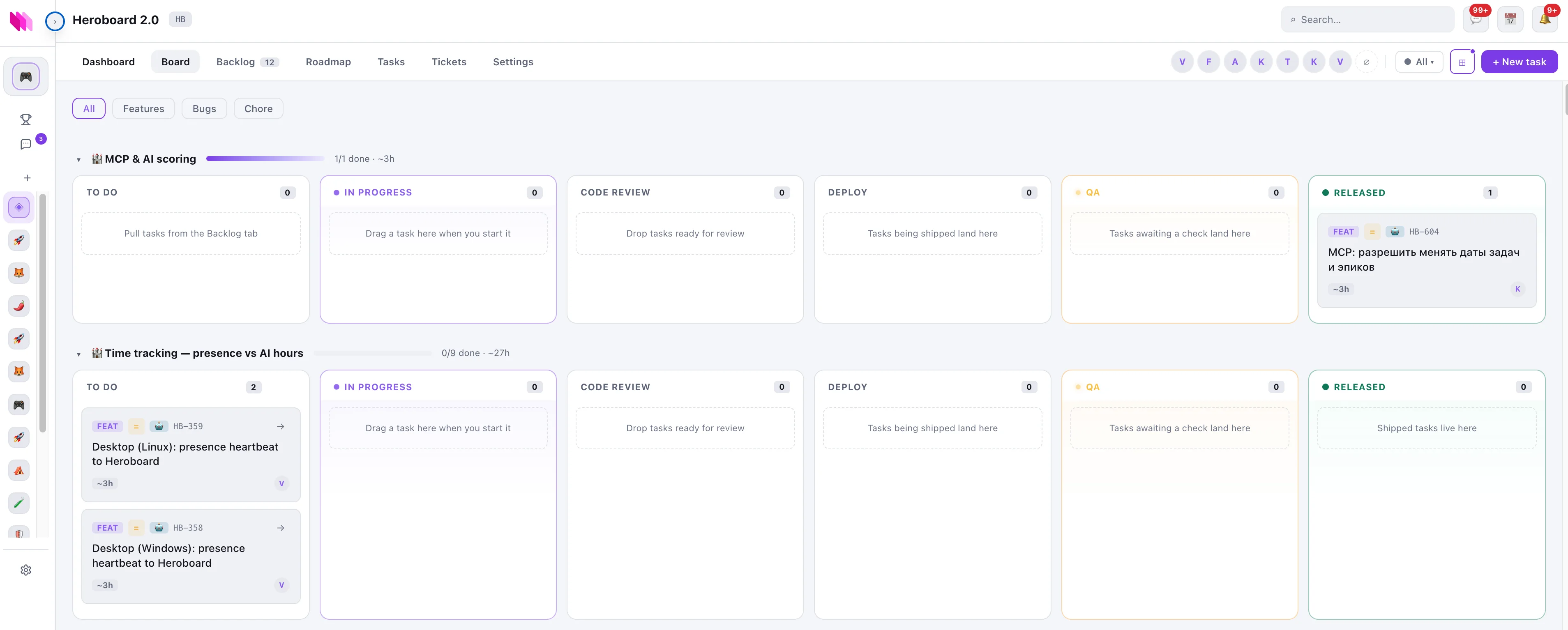Open the Tasks tab
1568x630 pixels.
(391, 62)
